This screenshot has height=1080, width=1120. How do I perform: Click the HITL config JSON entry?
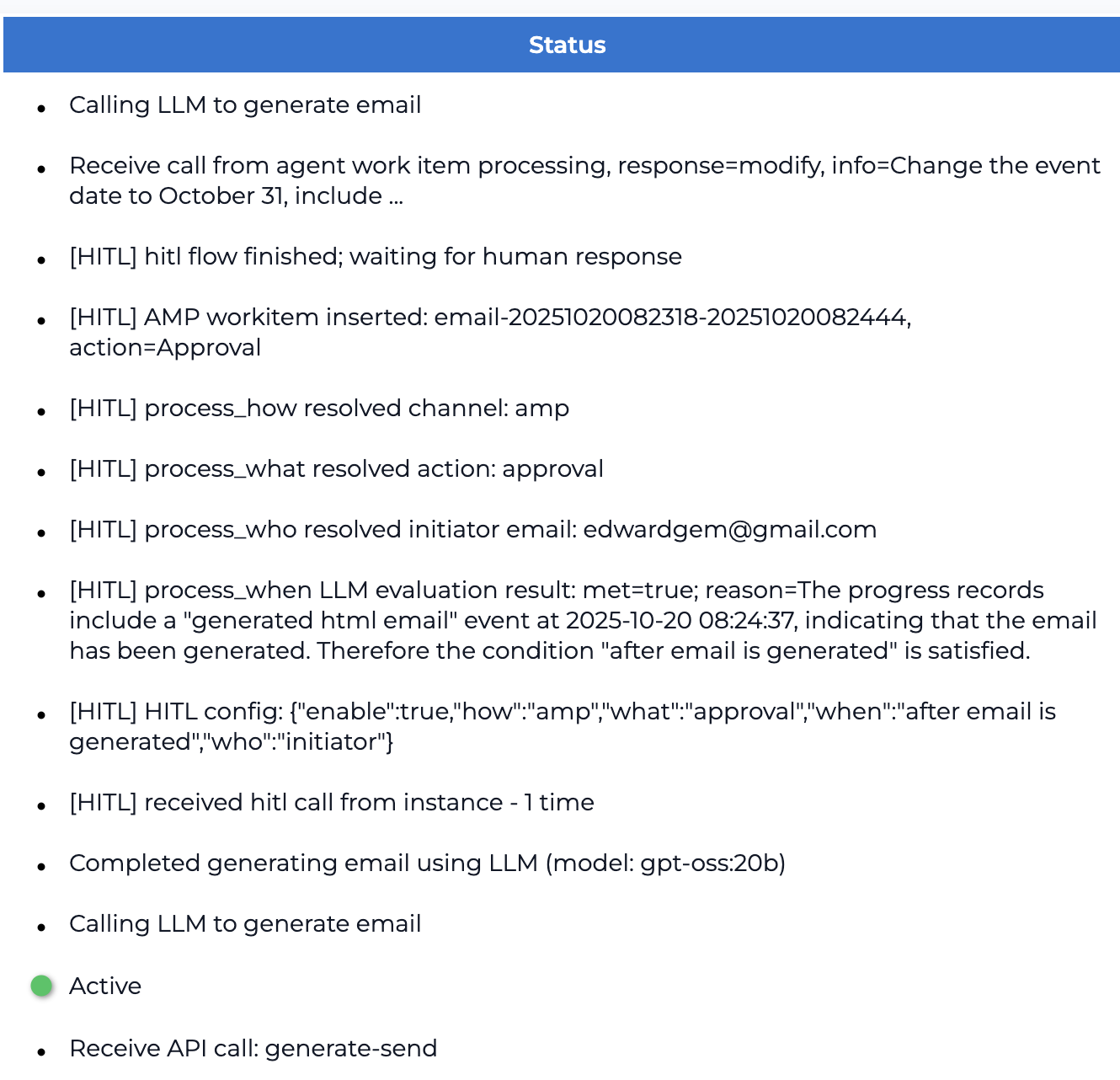point(562,726)
